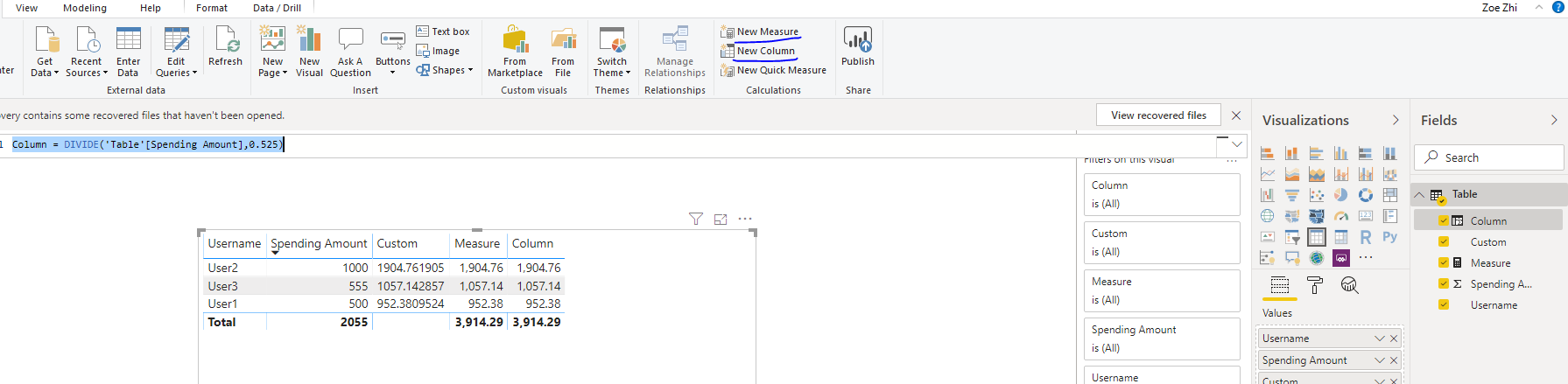
Task: Dismiss the recovered files notification bar
Action: [x=1236, y=115]
